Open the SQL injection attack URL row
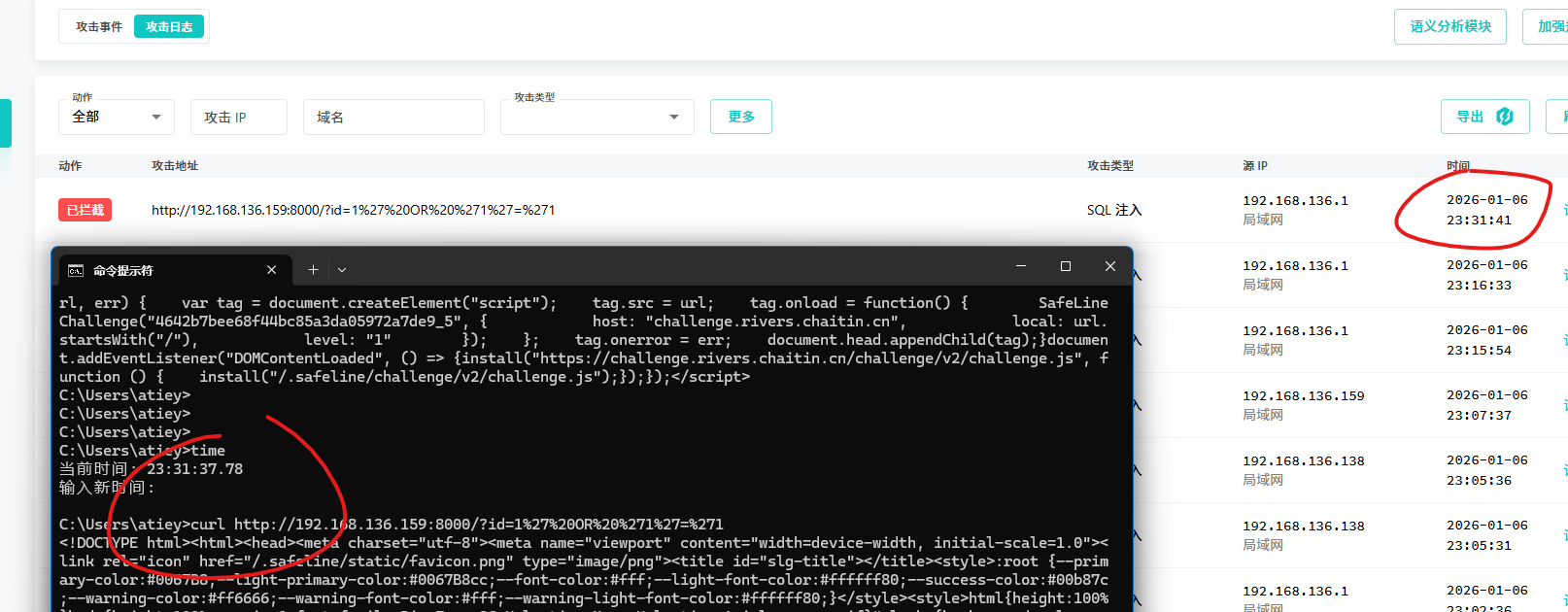 click(353, 210)
